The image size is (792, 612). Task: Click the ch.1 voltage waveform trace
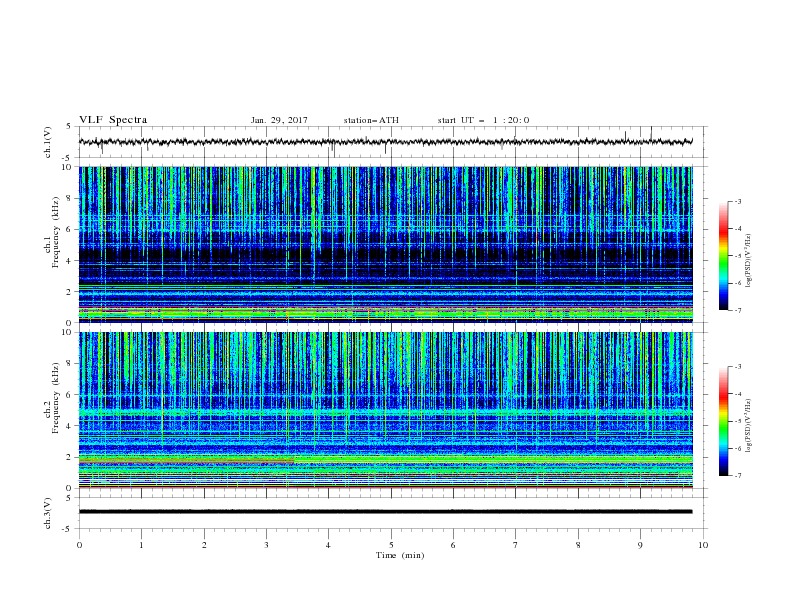click(385, 142)
